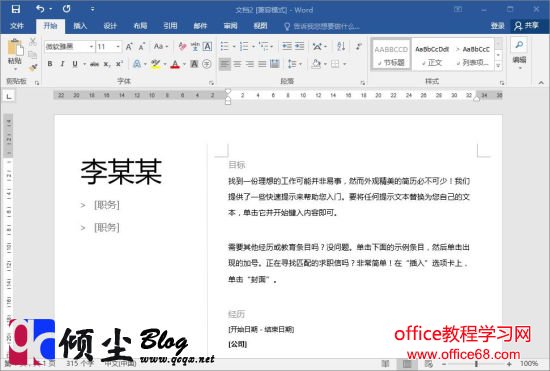Viewport: 550px width, 371px height.
Task: Collapse the ribbon with chevron
Action: (x=541, y=83)
